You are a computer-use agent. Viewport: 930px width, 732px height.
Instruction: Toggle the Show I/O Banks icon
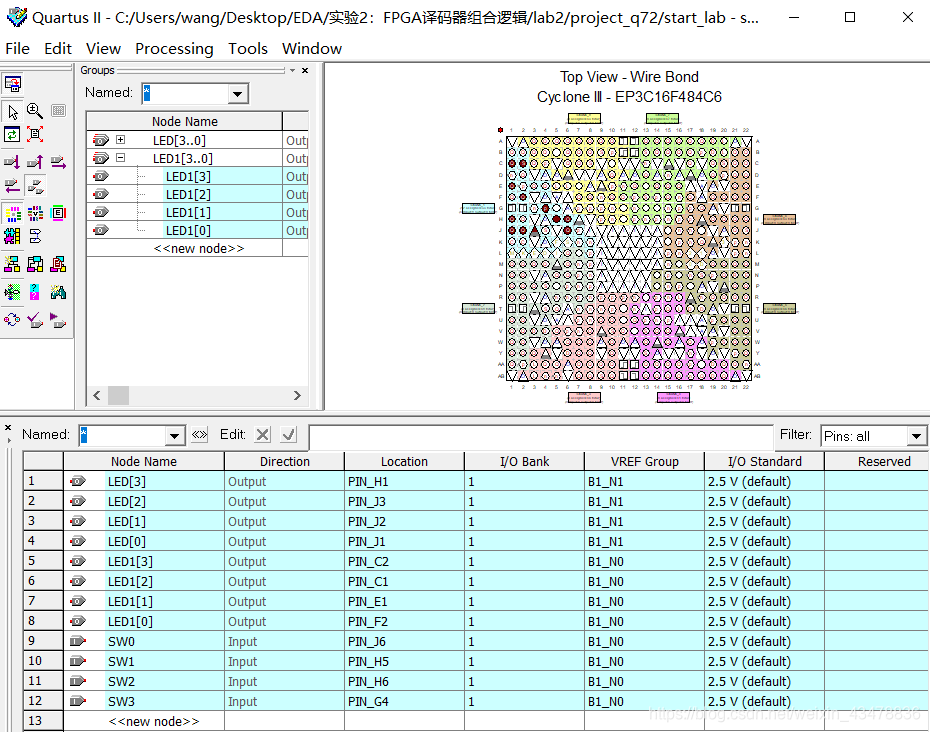tap(12, 213)
